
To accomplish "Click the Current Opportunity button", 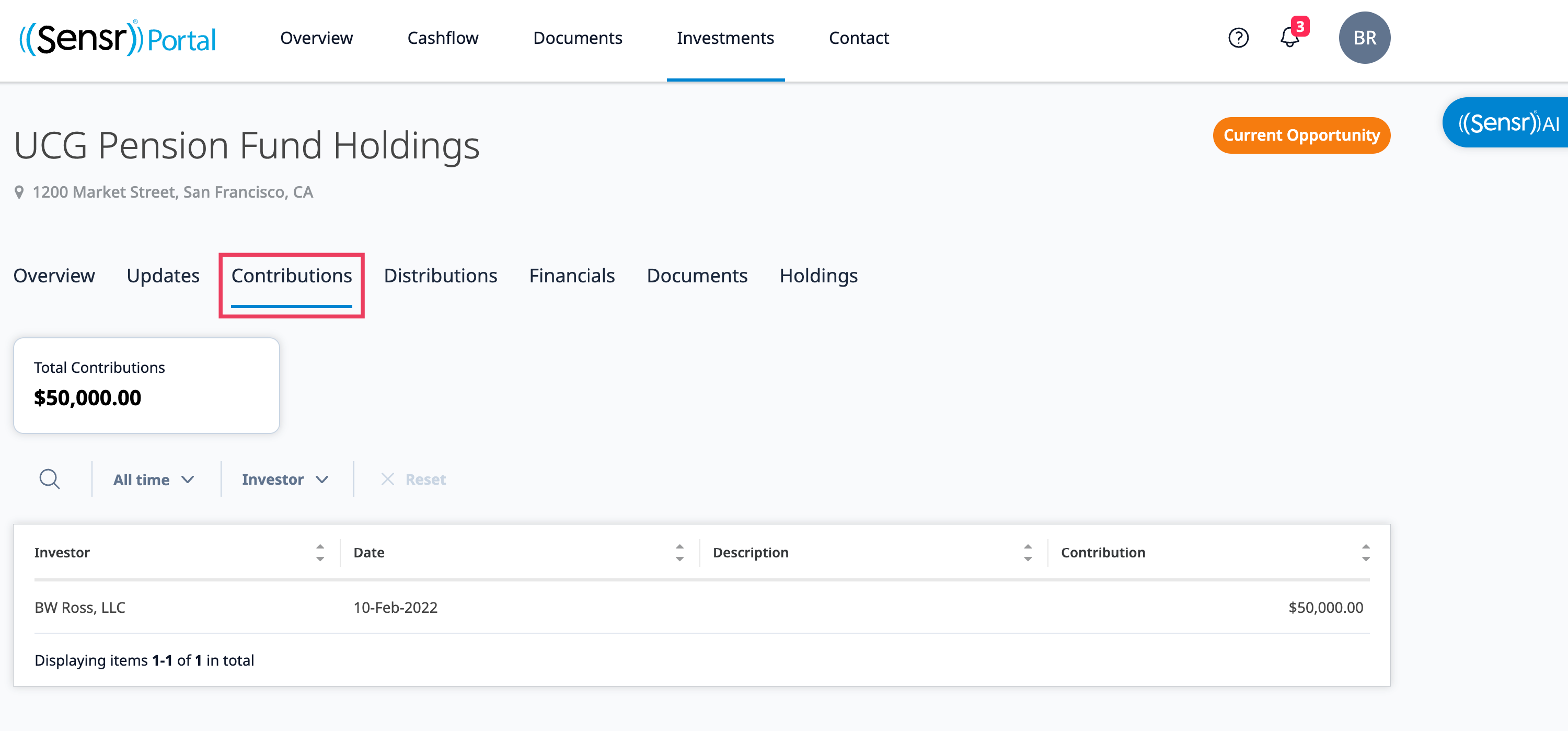I will coord(1301,135).
